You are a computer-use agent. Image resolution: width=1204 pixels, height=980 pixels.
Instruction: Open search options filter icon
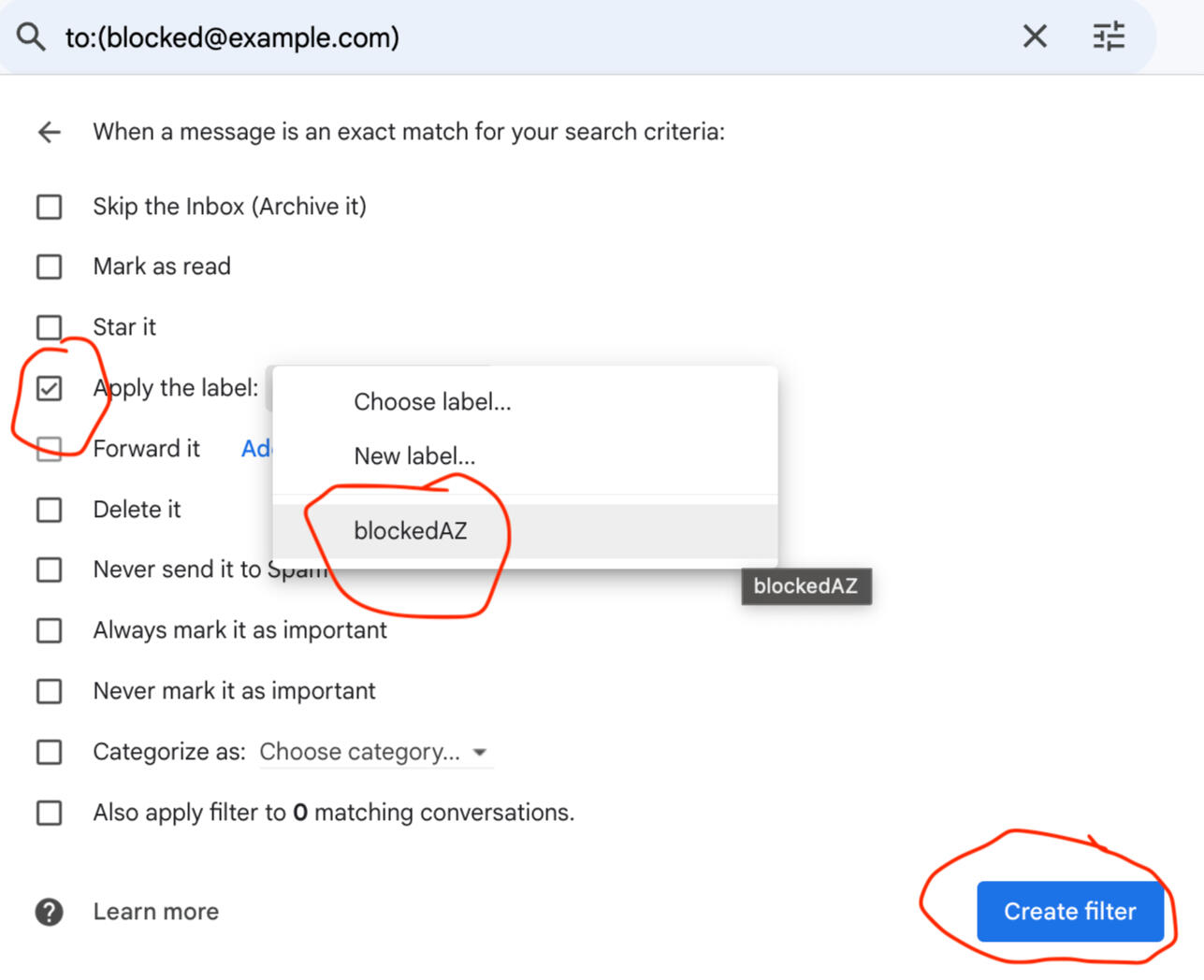1109,37
